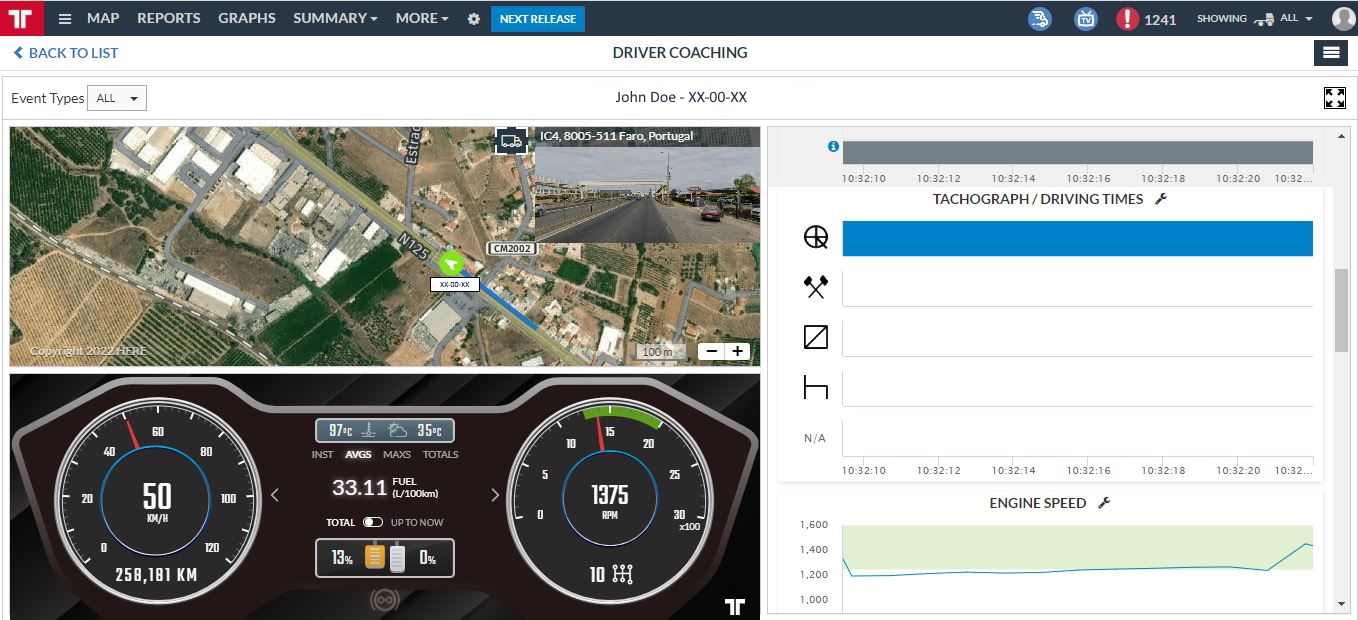Open the SUMMARY dropdown menu

334,18
